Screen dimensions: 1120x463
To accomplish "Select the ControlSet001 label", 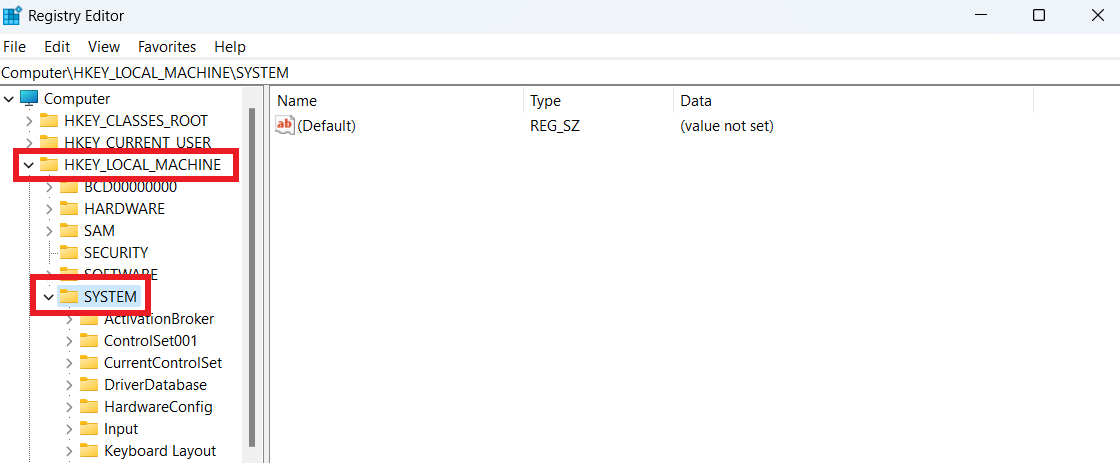I will click(151, 341).
